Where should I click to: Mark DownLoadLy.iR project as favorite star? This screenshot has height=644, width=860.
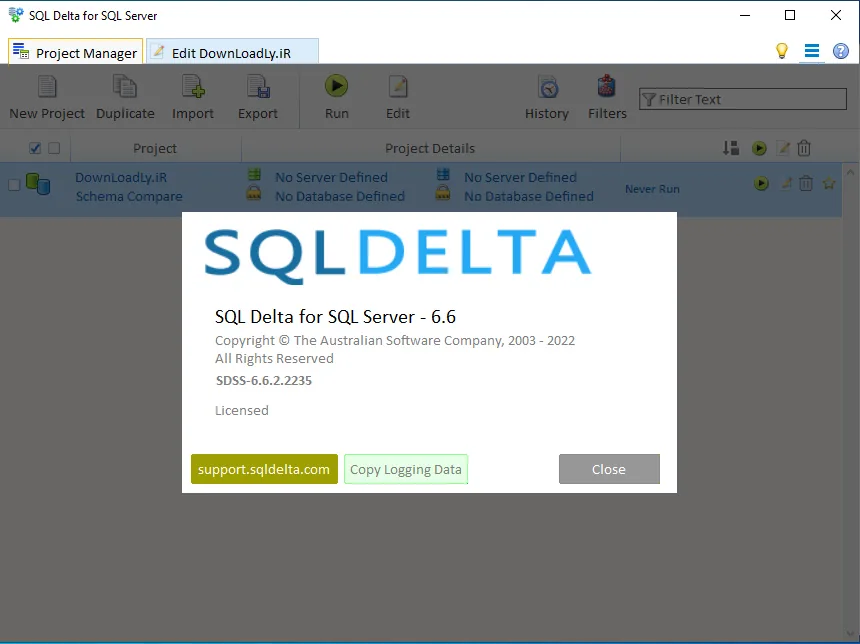(x=829, y=183)
